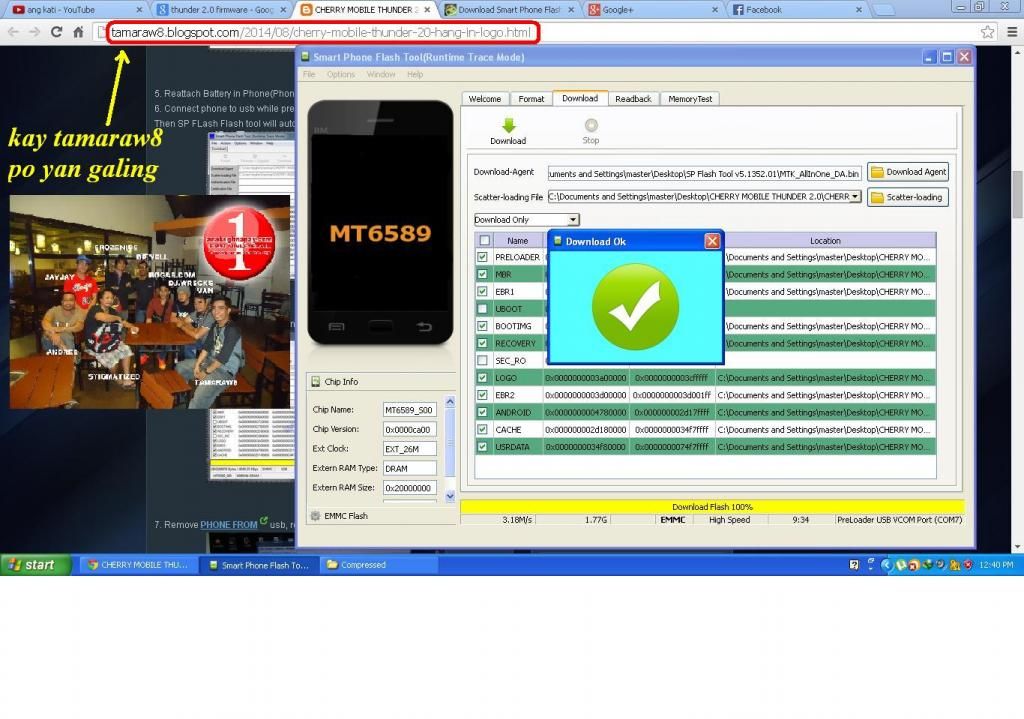The height and width of the screenshot is (719, 1024).
Task: Bookmark this page with the star icon
Action: 987,31
